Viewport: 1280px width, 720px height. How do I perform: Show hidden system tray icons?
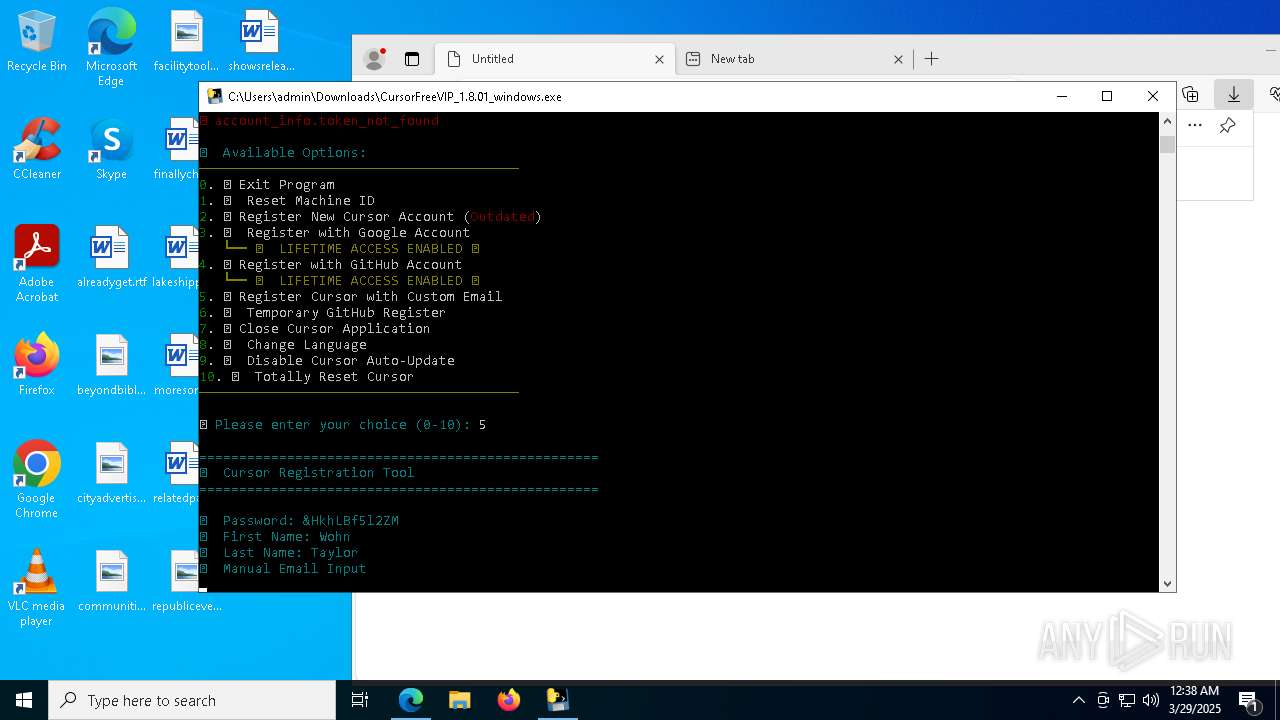(1078, 700)
